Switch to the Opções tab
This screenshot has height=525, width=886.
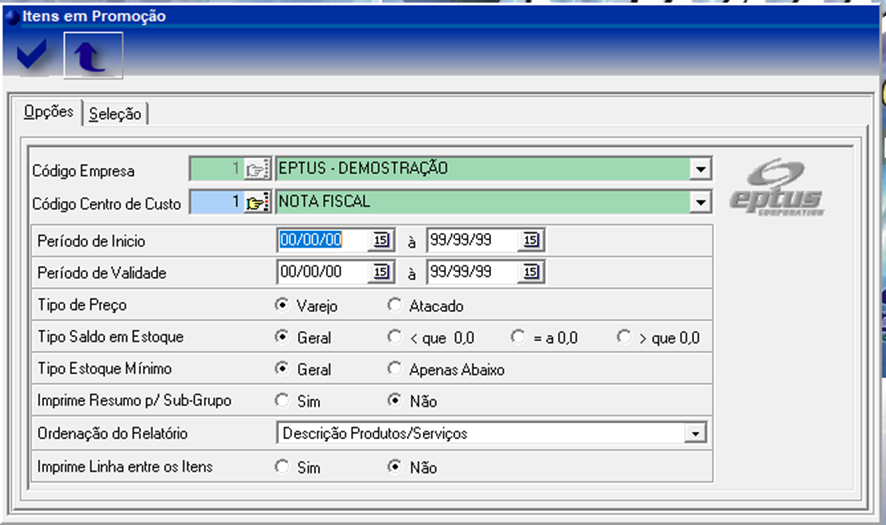pyautogui.click(x=48, y=112)
